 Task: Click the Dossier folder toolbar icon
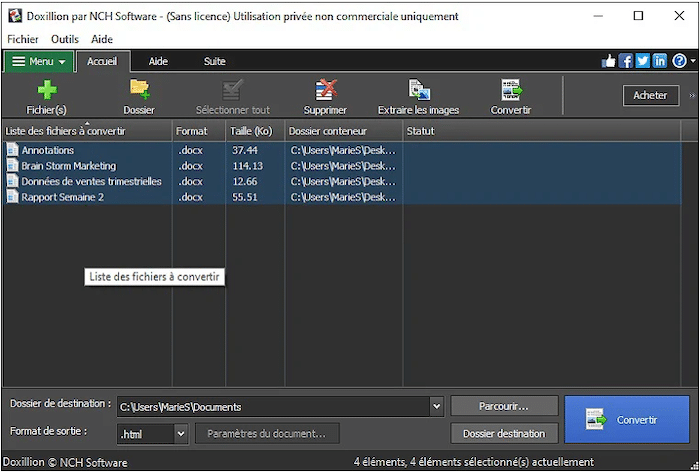click(x=139, y=90)
